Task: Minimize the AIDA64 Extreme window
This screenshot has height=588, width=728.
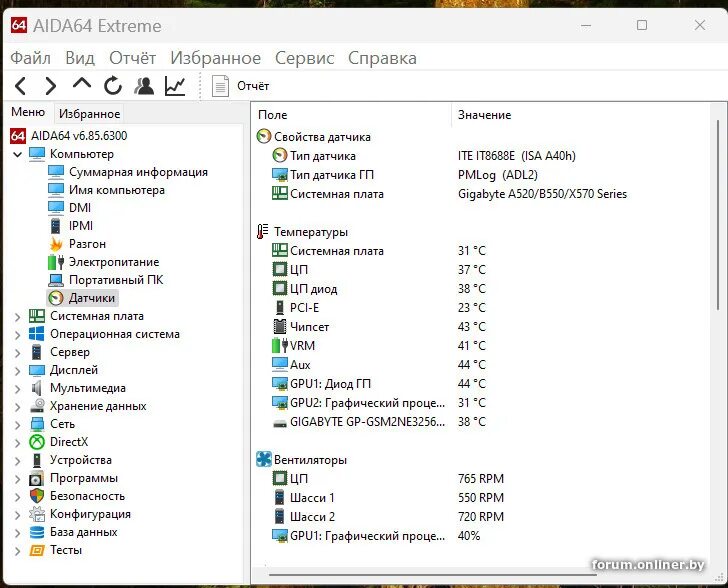Action: [586, 26]
